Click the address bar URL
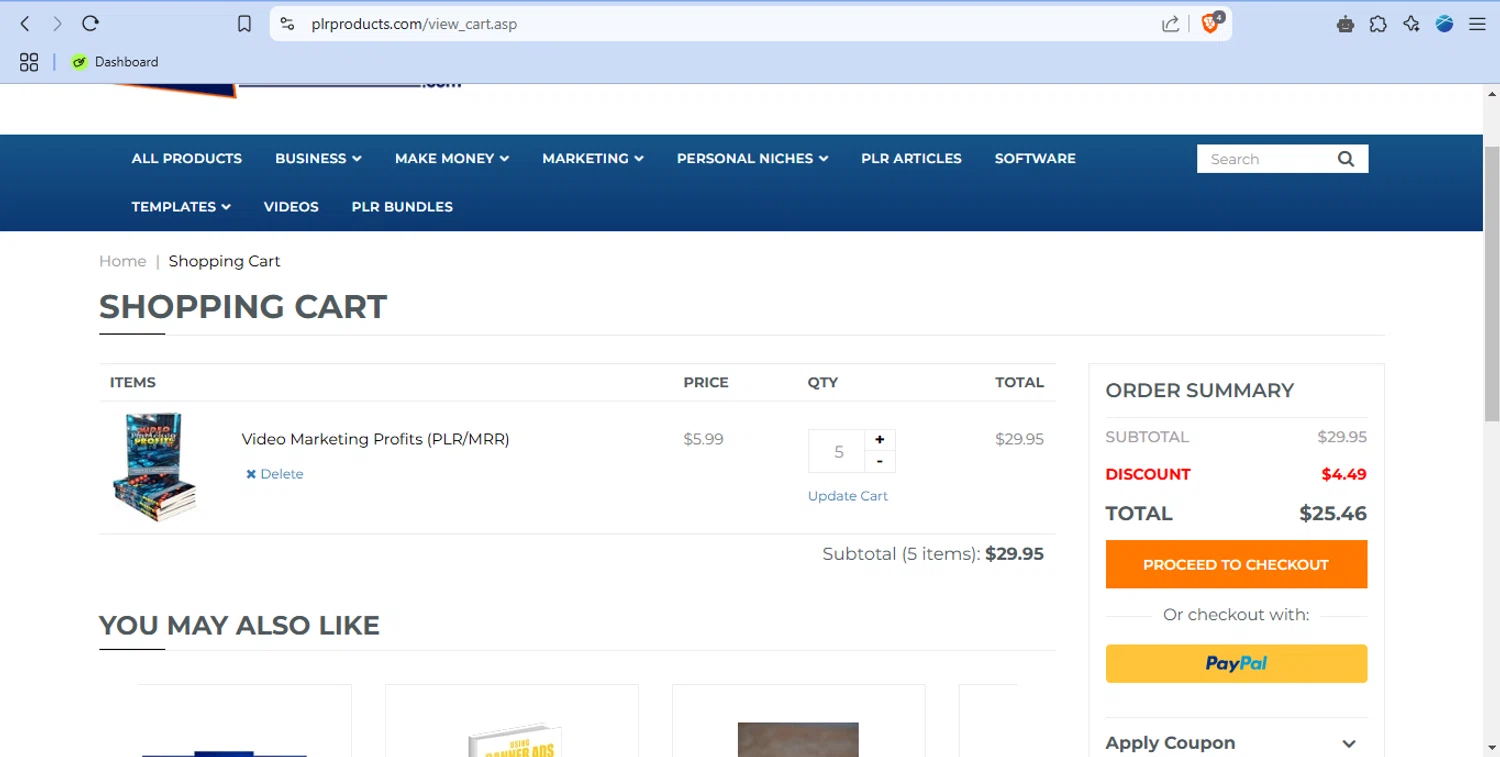1500x757 pixels. point(415,24)
